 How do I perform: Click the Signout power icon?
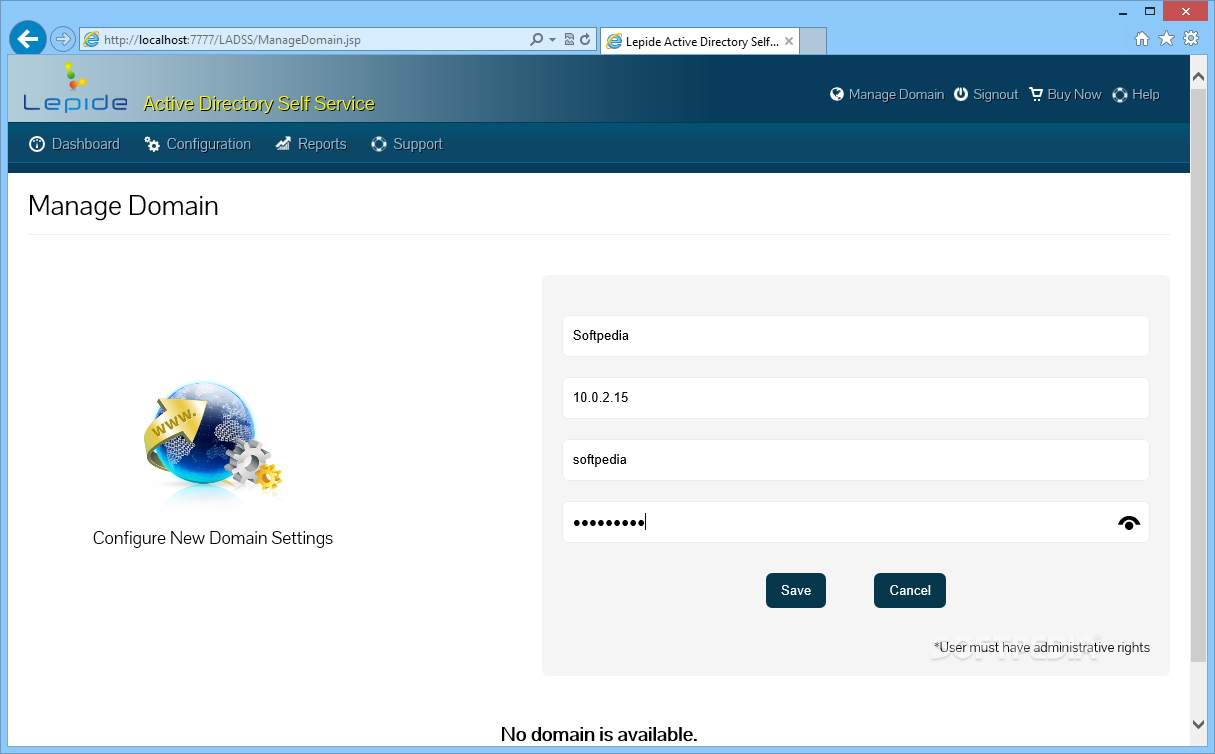pyautogui.click(x=961, y=94)
